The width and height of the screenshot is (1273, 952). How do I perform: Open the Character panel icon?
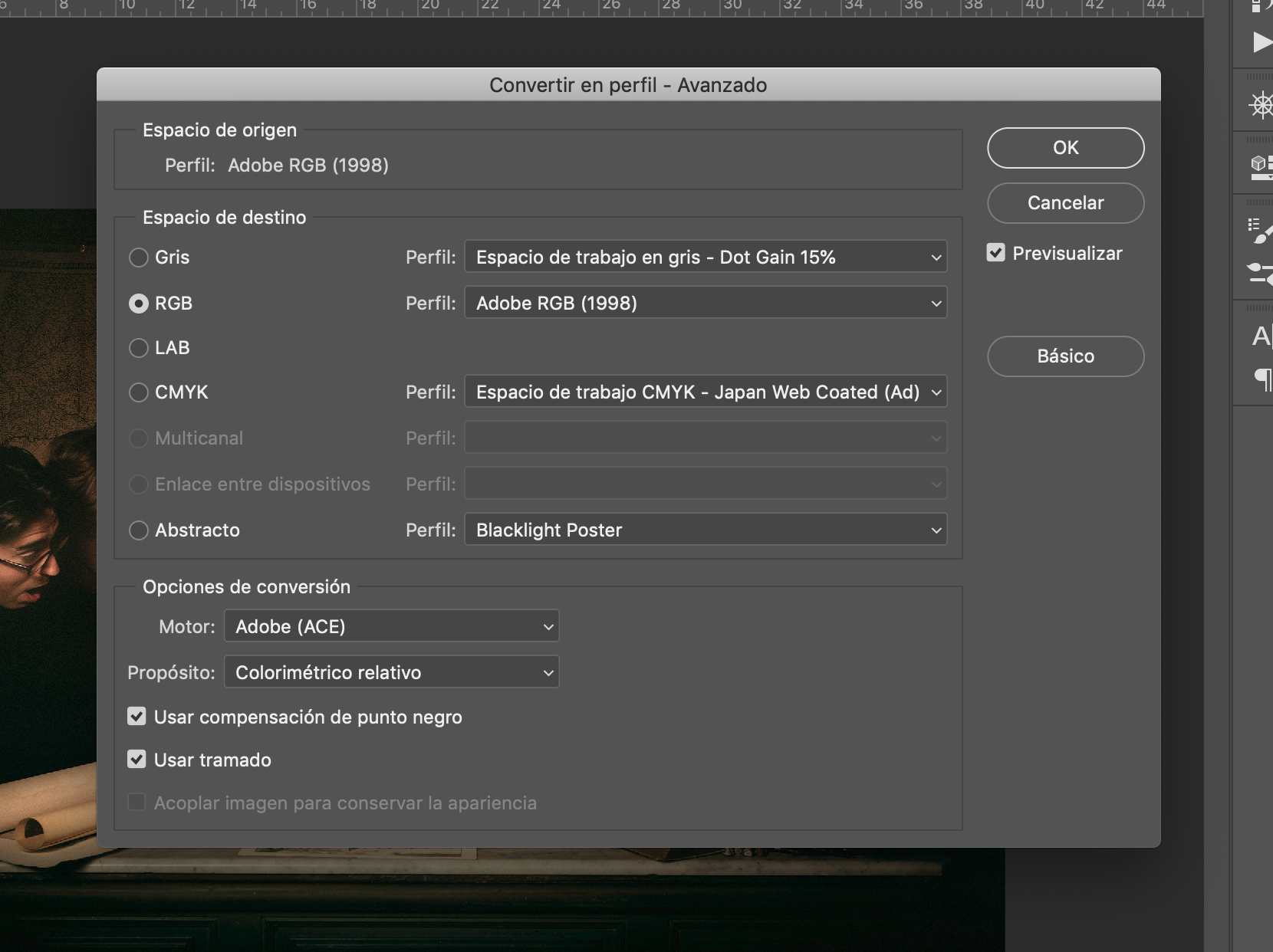pos(1261,336)
